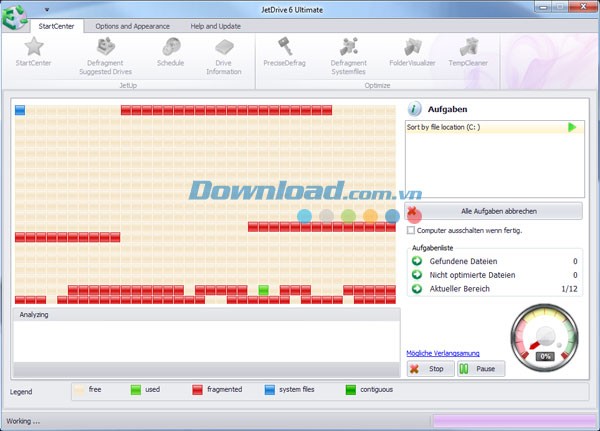This screenshot has height=431, width=600.
Task: Expand Nicht optimierte Dateien green arrow
Action: [x=416, y=275]
